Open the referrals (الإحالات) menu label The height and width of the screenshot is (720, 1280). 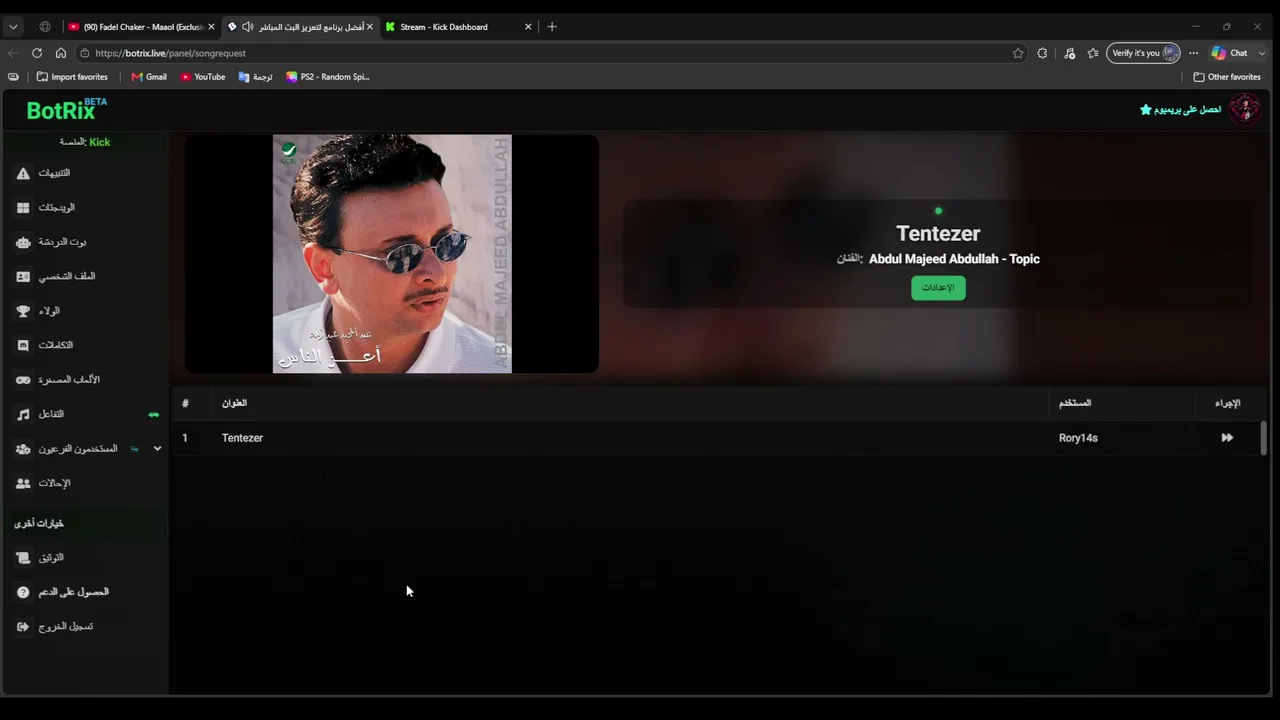[x=54, y=483]
